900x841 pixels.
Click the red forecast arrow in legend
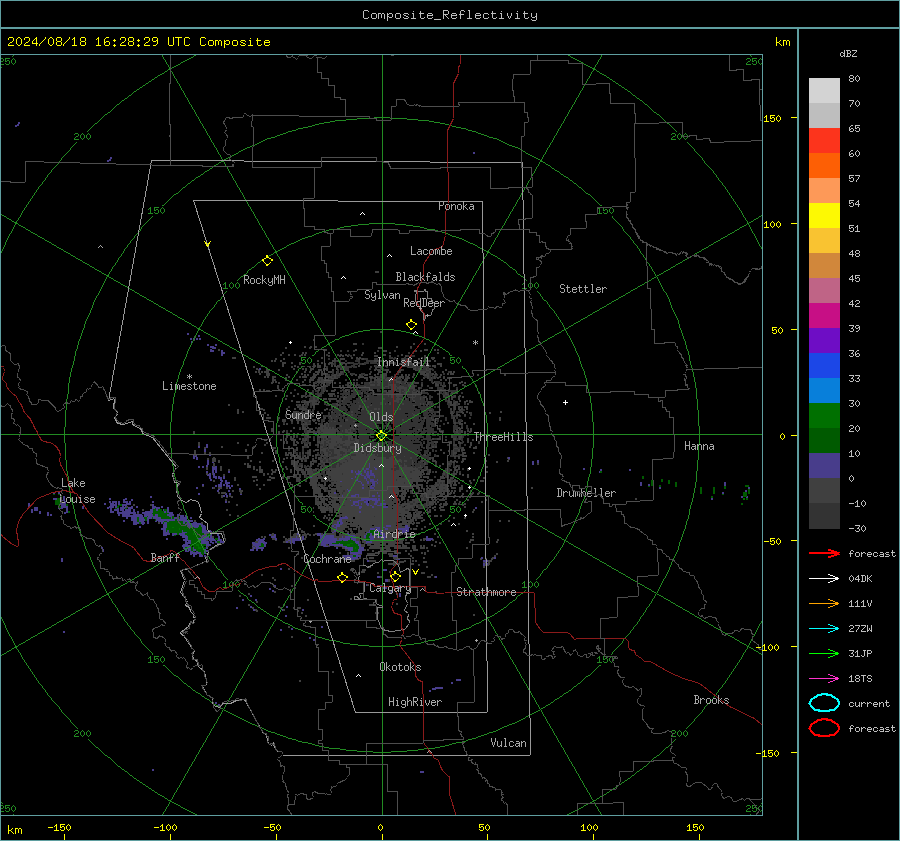pos(824,553)
